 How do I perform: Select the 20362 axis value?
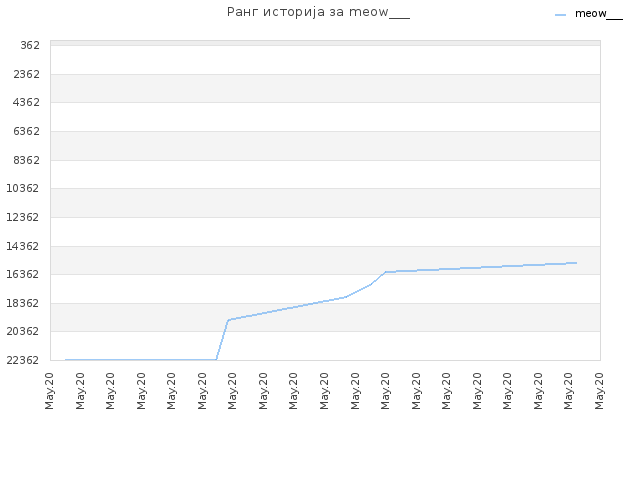point(23,331)
